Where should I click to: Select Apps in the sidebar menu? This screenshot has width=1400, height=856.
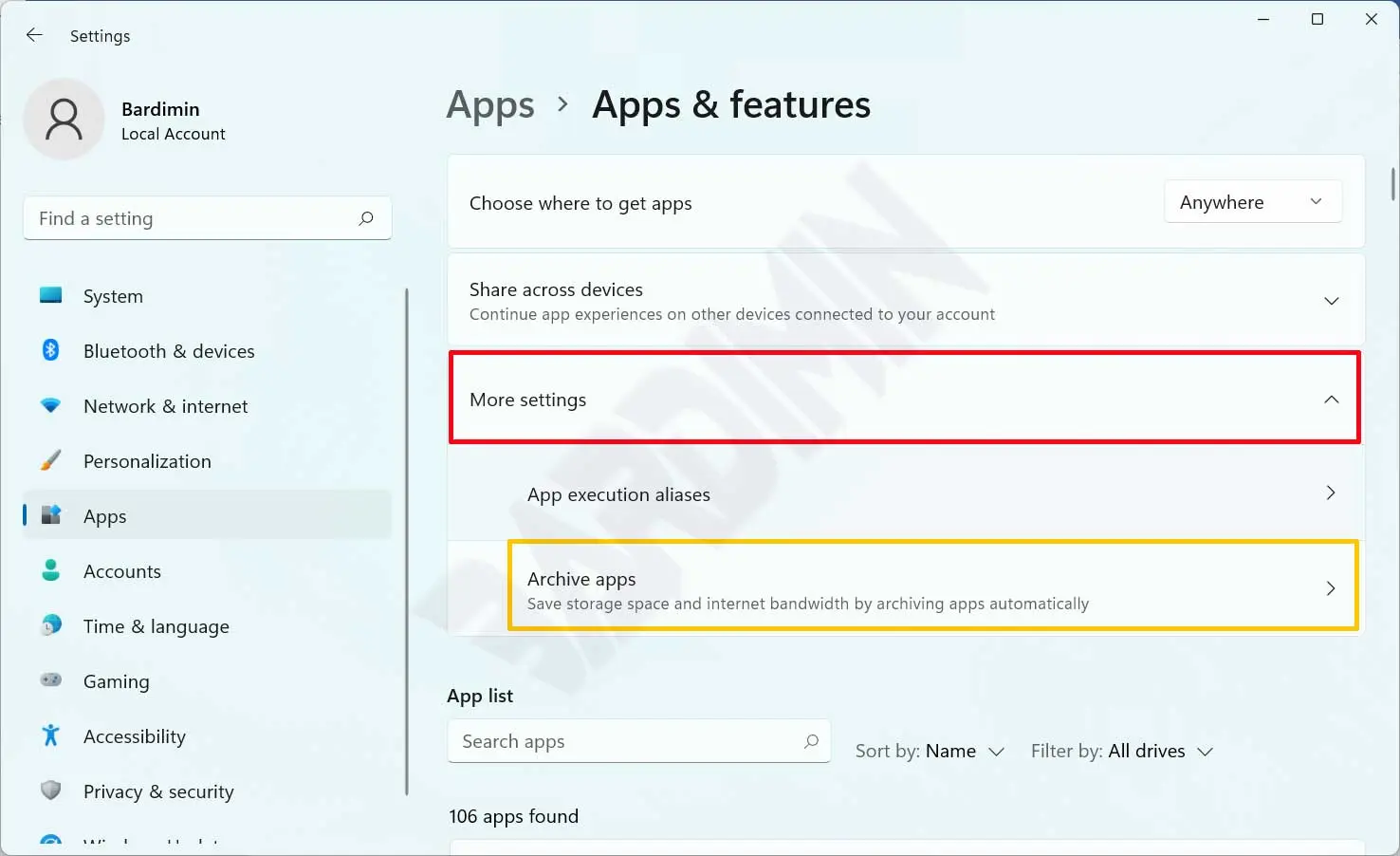click(x=104, y=516)
